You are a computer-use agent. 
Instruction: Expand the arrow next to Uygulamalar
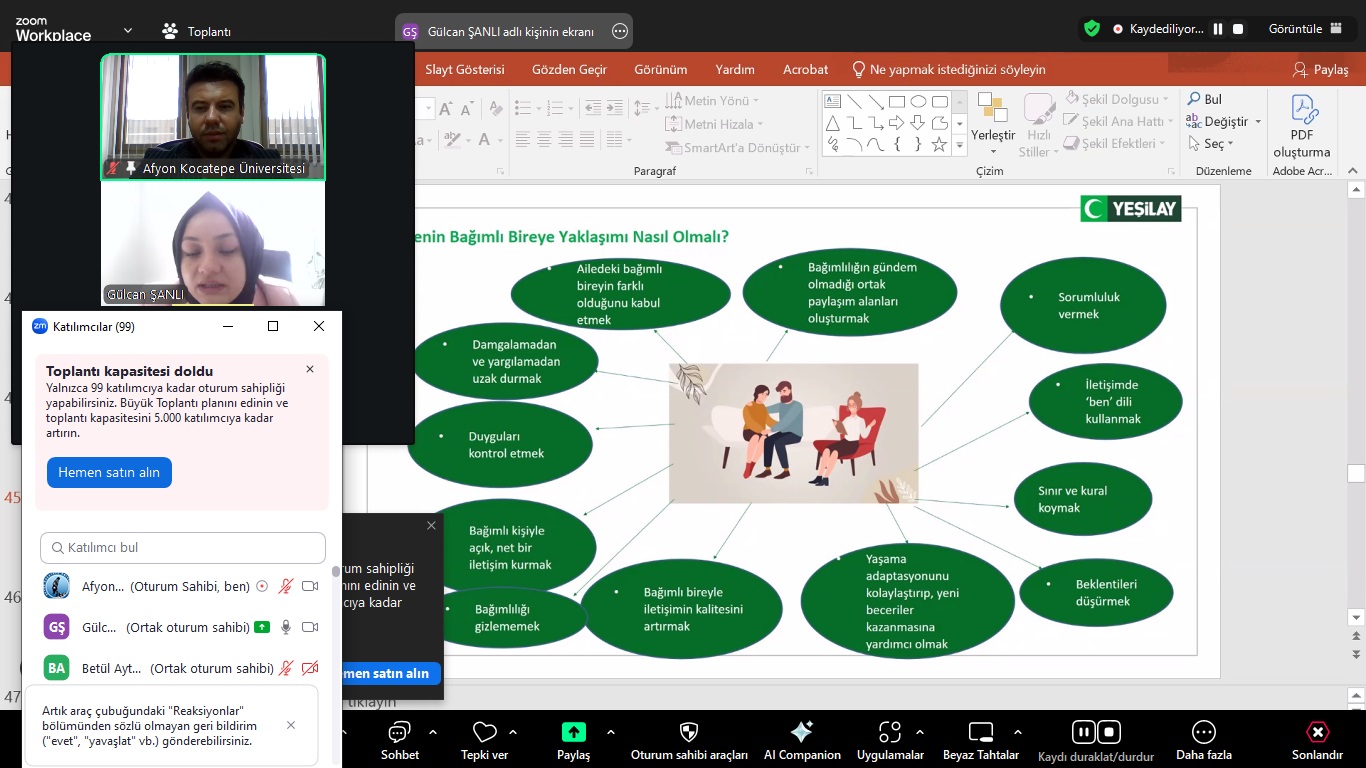point(920,731)
